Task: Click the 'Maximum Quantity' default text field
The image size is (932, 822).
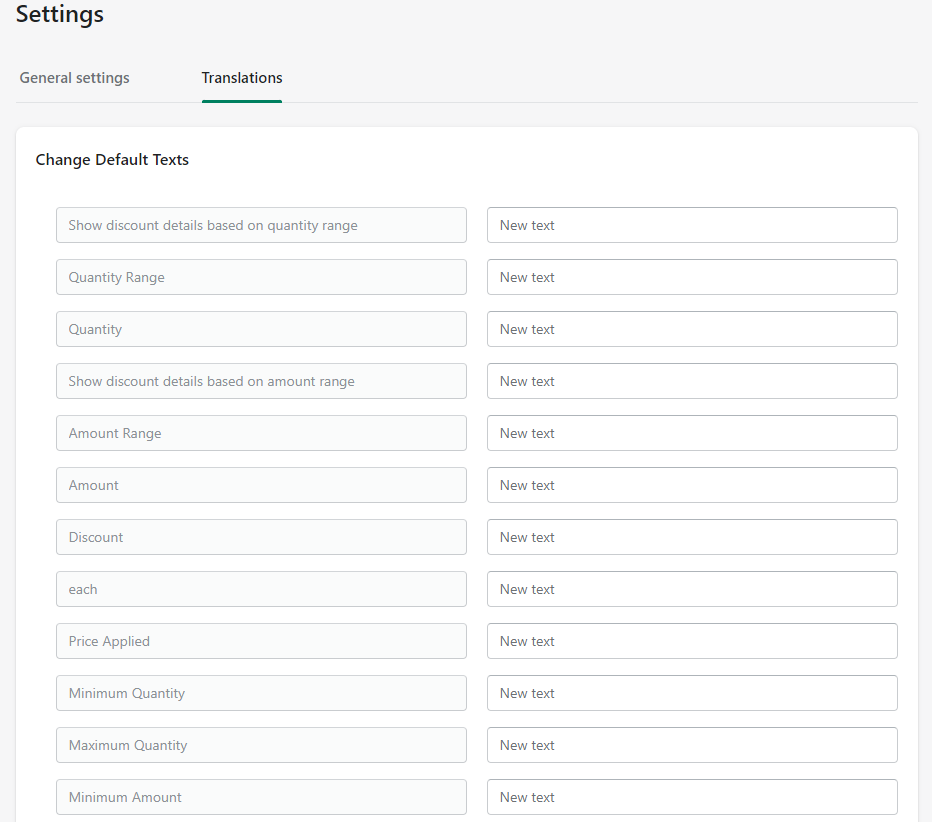Action: coord(262,745)
